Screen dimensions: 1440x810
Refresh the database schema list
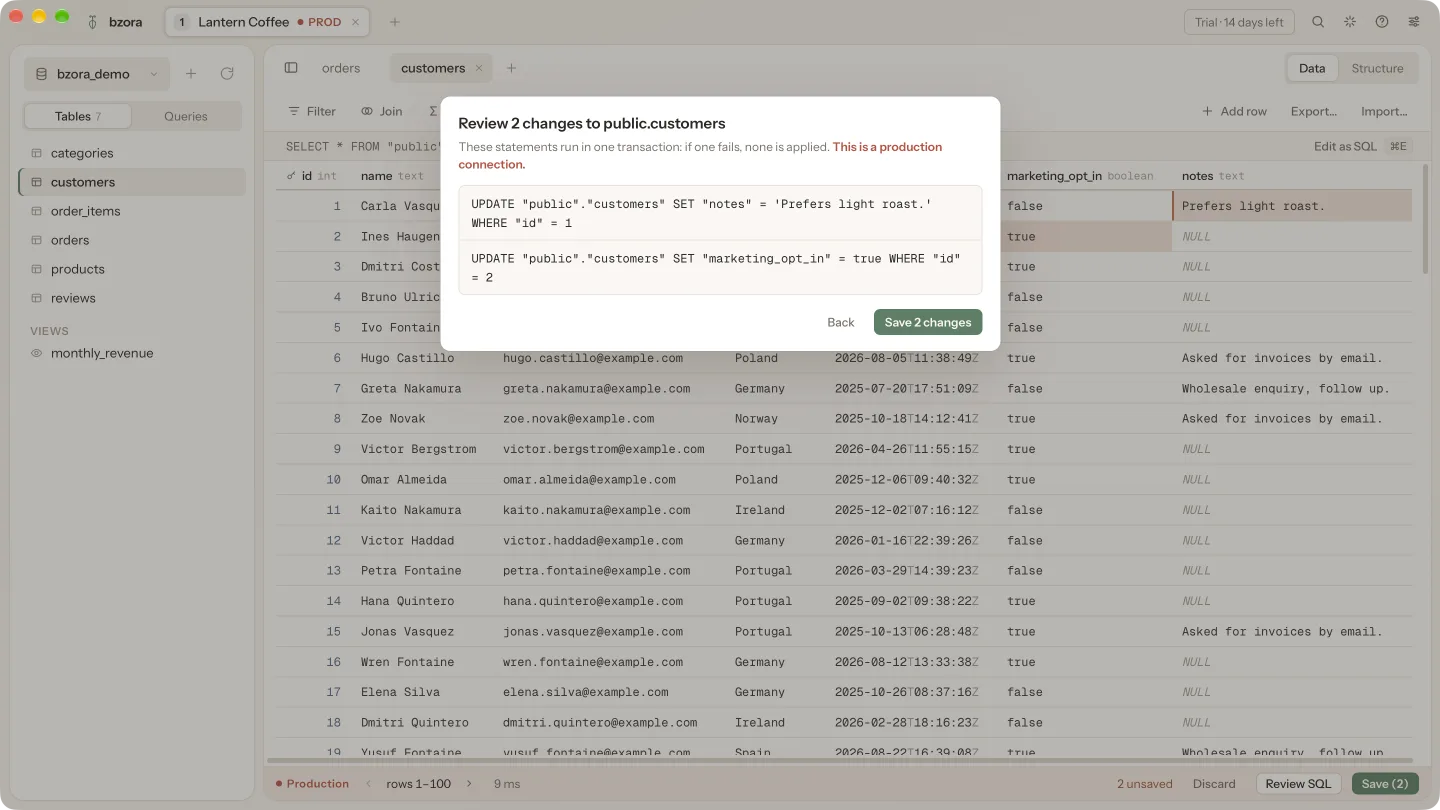coord(227,74)
